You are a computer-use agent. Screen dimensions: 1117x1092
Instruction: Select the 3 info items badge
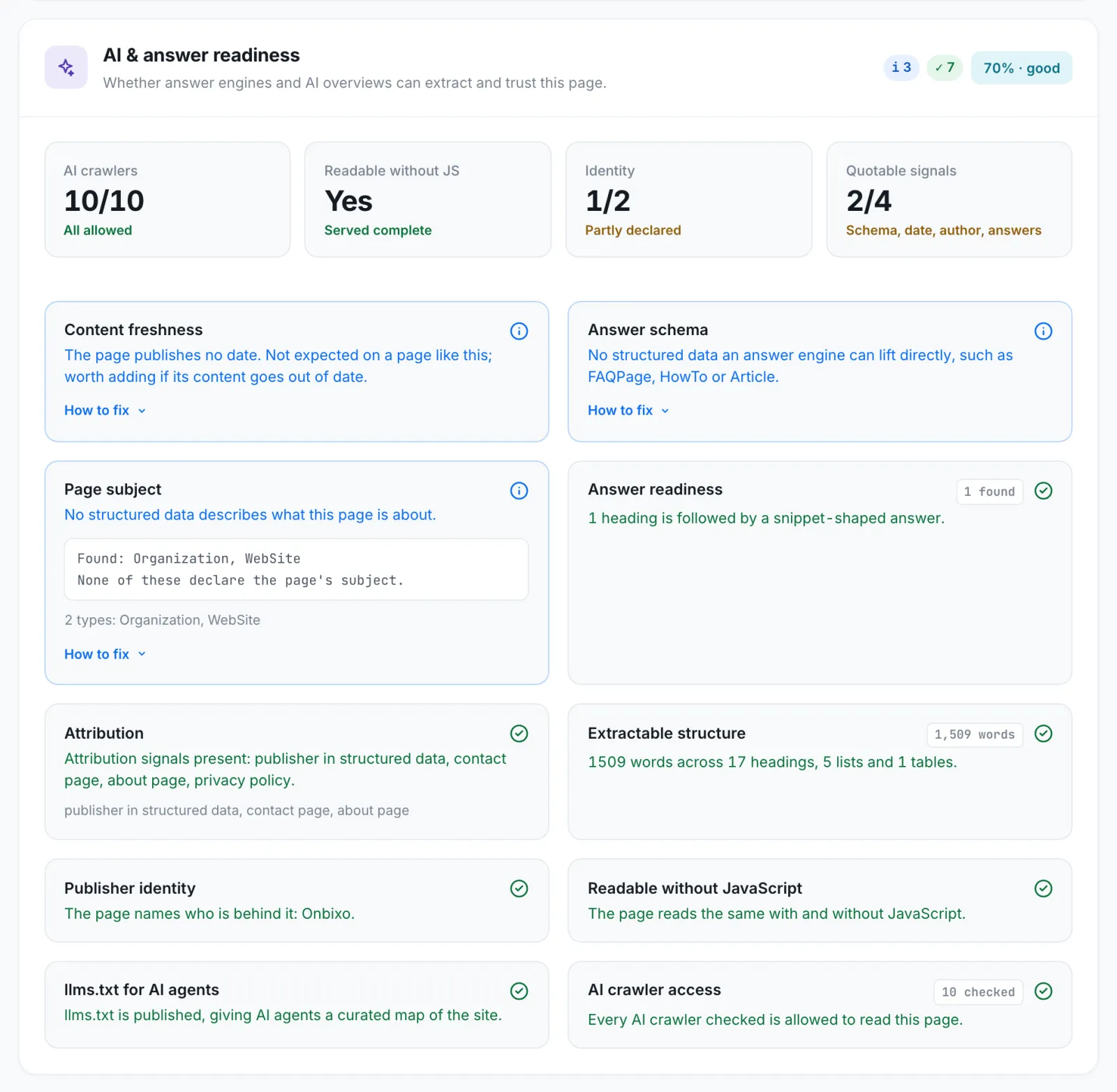click(901, 68)
